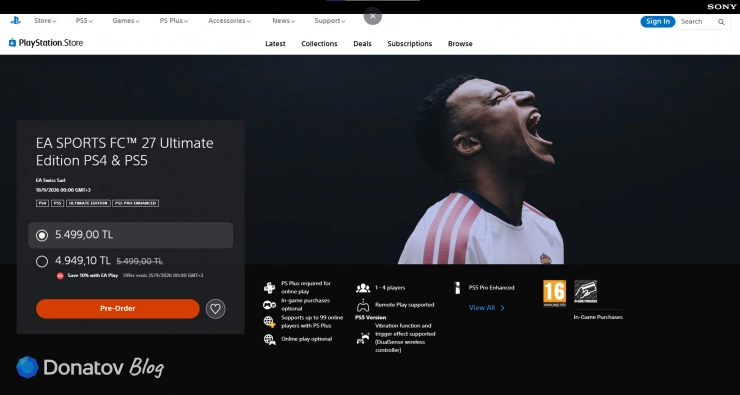The height and width of the screenshot is (395, 740).
Task: Expand the News dropdown menu
Action: point(283,21)
